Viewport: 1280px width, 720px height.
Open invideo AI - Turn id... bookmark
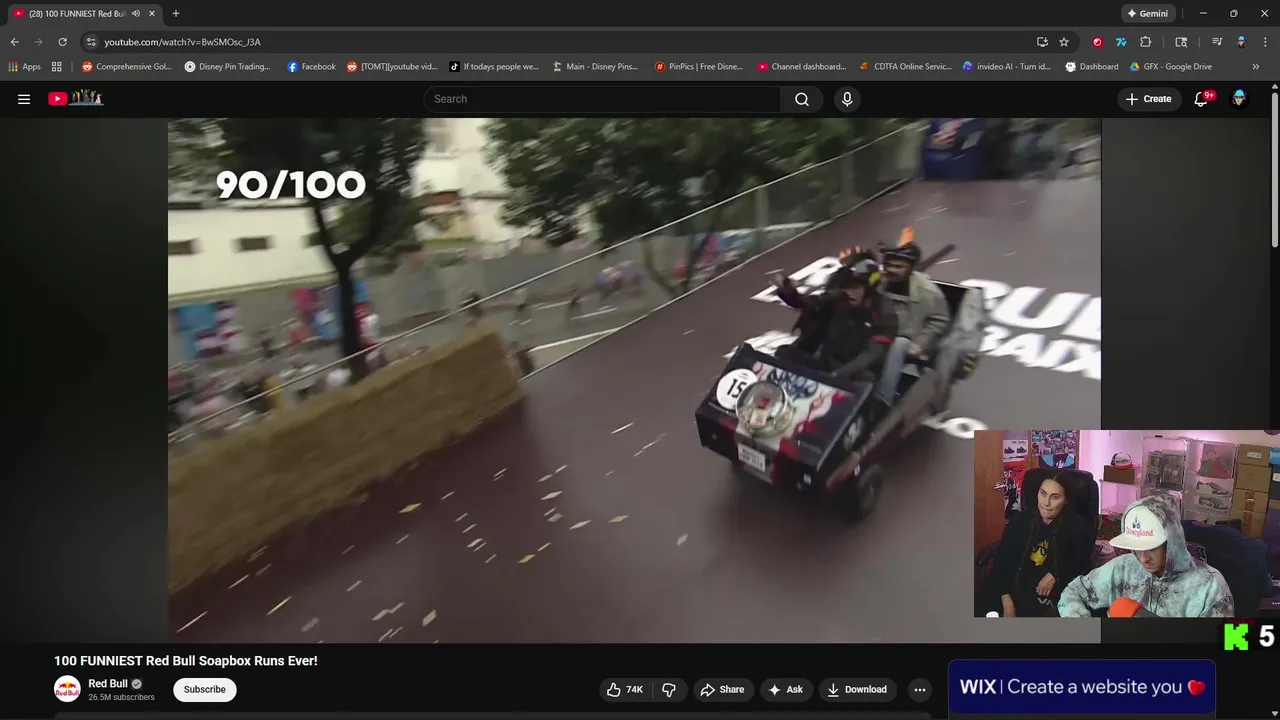(1007, 67)
